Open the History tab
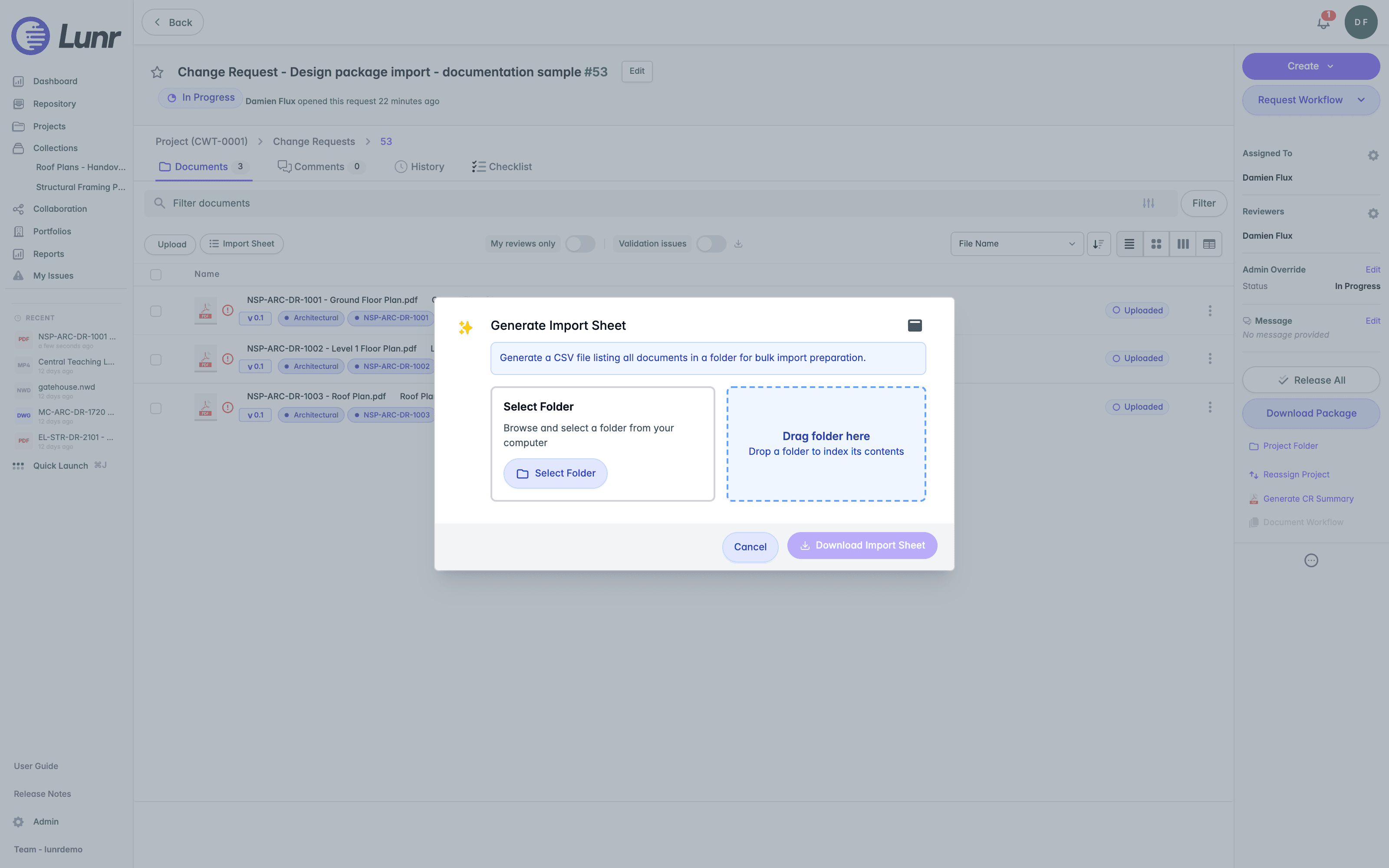Viewport: 1389px width, 868px height. 420,167
